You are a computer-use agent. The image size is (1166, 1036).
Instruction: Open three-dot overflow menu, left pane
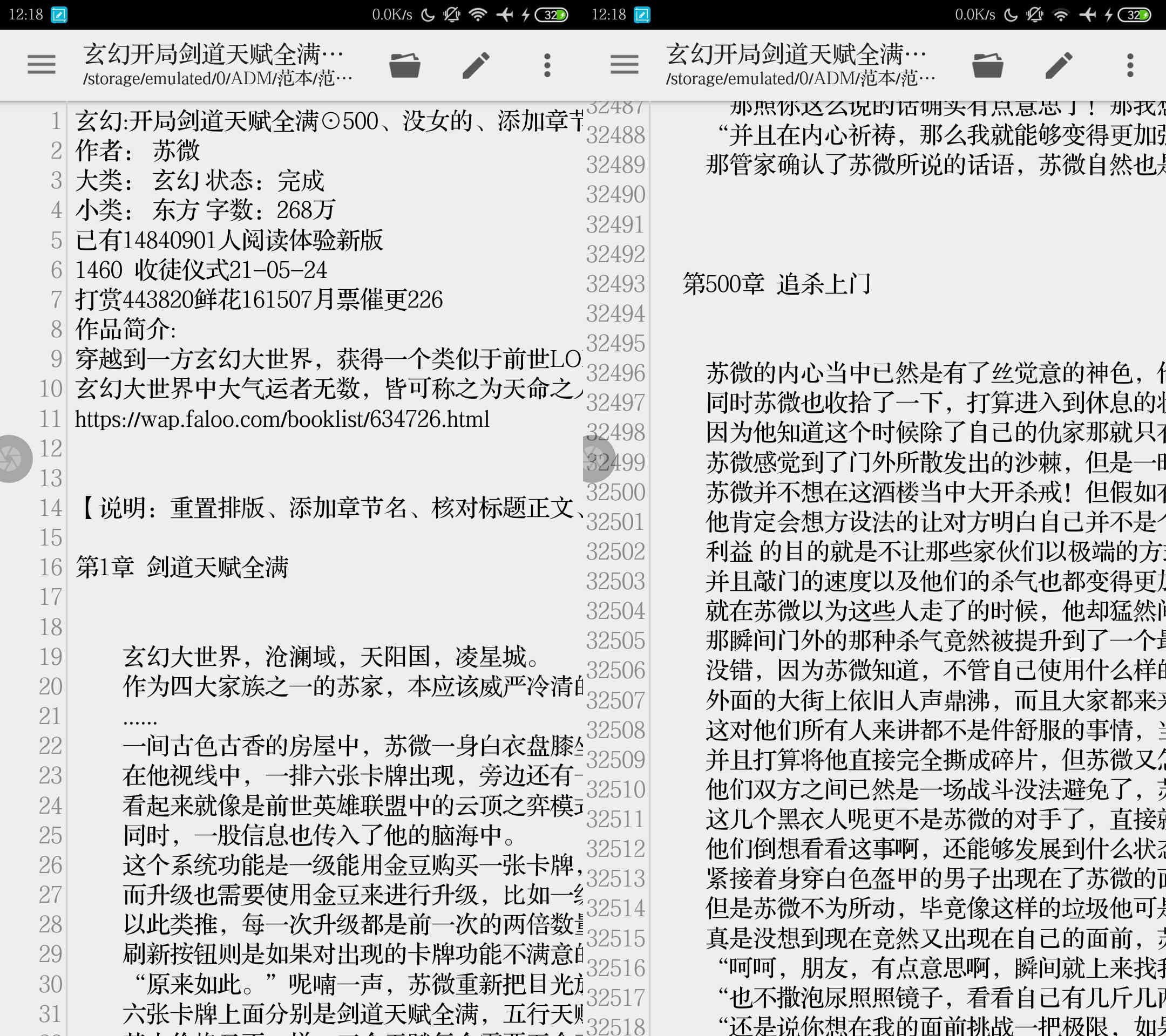click(547, 64)
